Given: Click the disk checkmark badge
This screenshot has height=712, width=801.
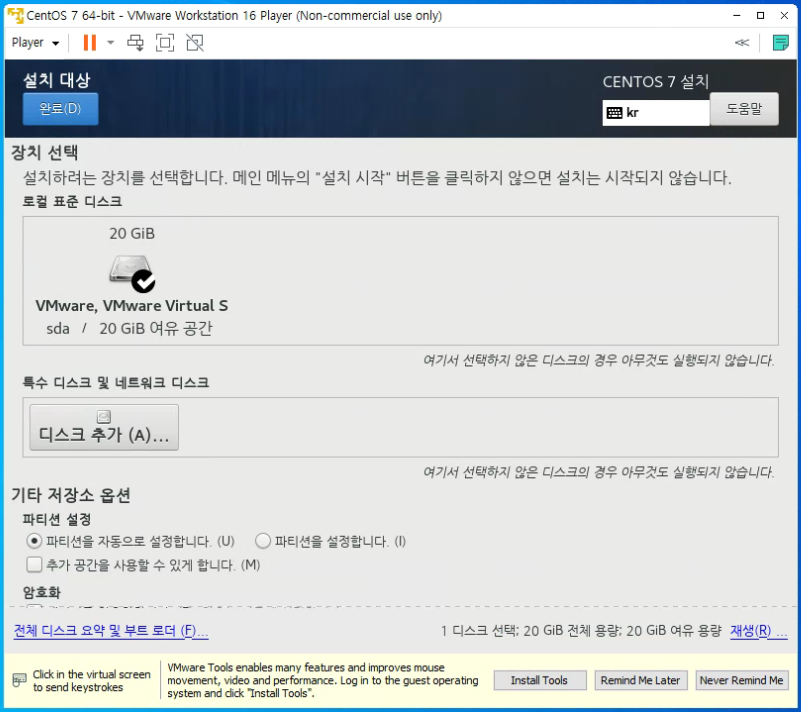Looking at the screenshot, I should pos(144,281).
